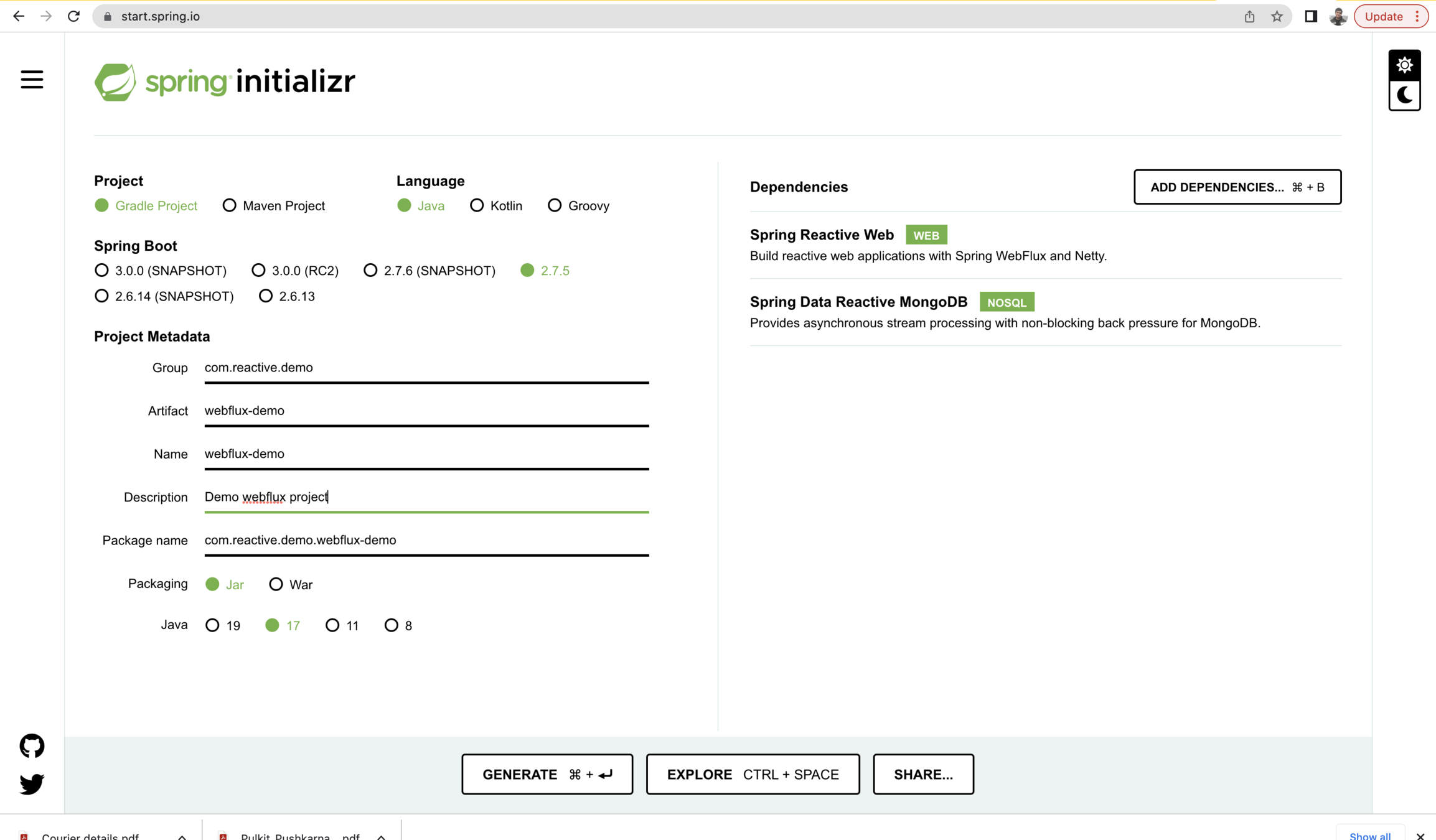Switch to light theme sun icon
Viewport: 1436px width, 840px height.
(x=1404, y=65)
